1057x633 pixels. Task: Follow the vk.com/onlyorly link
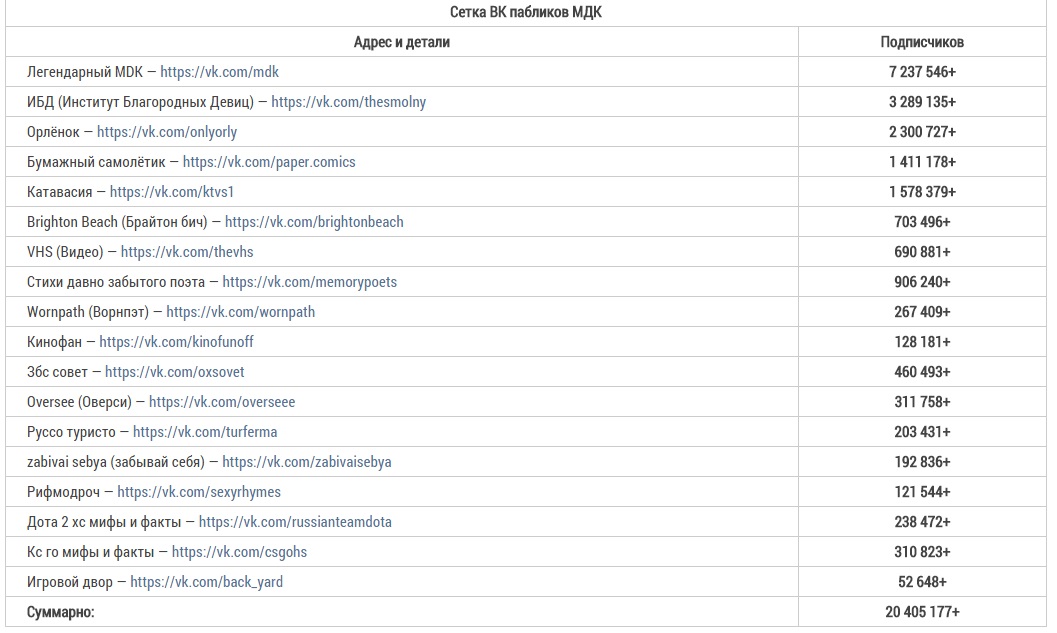pos(167,132)
